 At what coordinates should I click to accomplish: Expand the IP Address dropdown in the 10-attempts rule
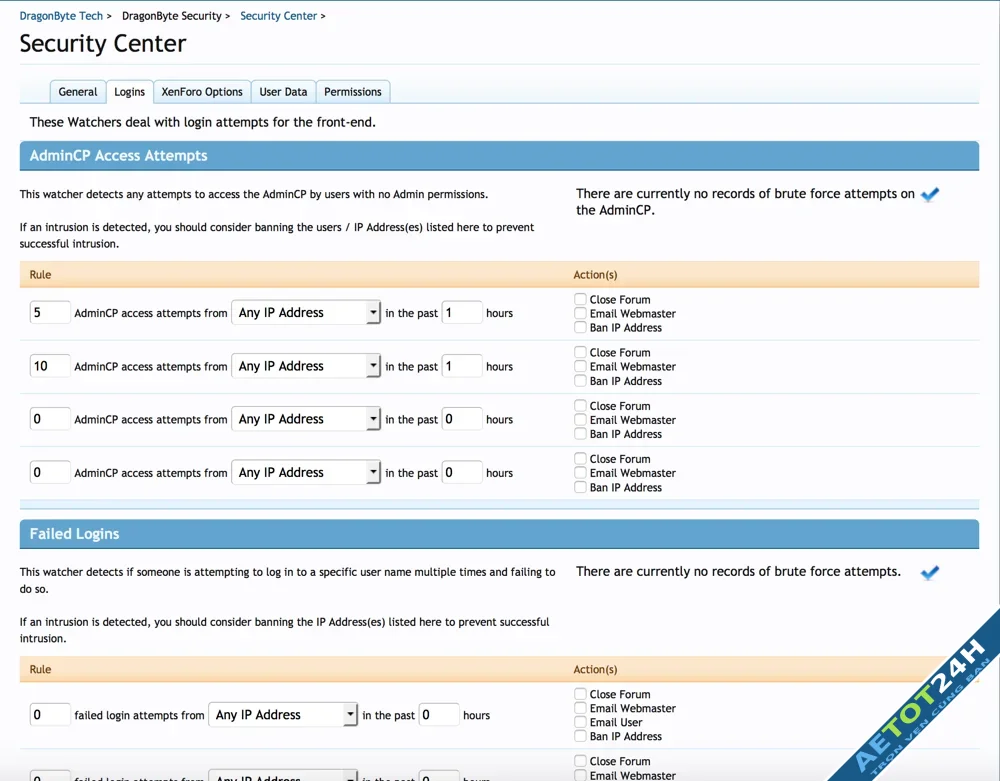[x=305, y=366]
